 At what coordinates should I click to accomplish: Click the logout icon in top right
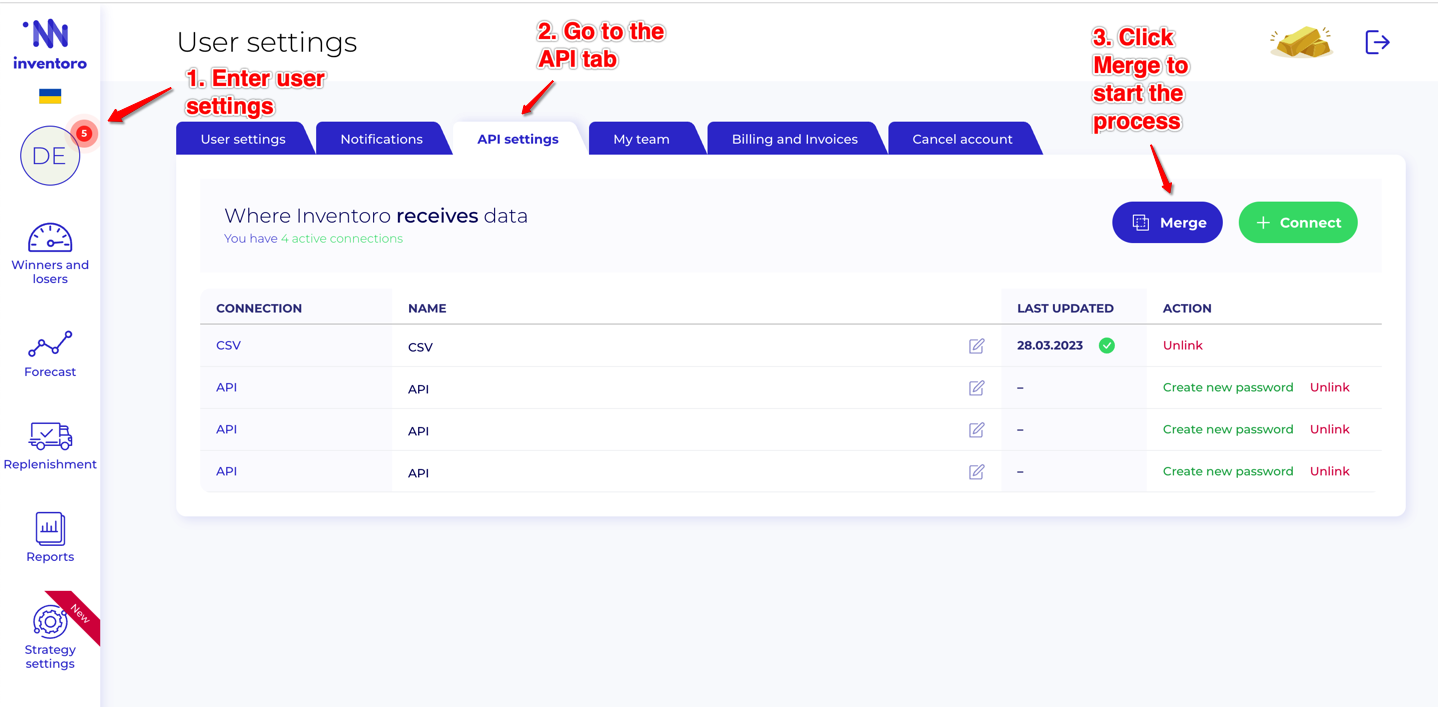(x=1377, y=42)
